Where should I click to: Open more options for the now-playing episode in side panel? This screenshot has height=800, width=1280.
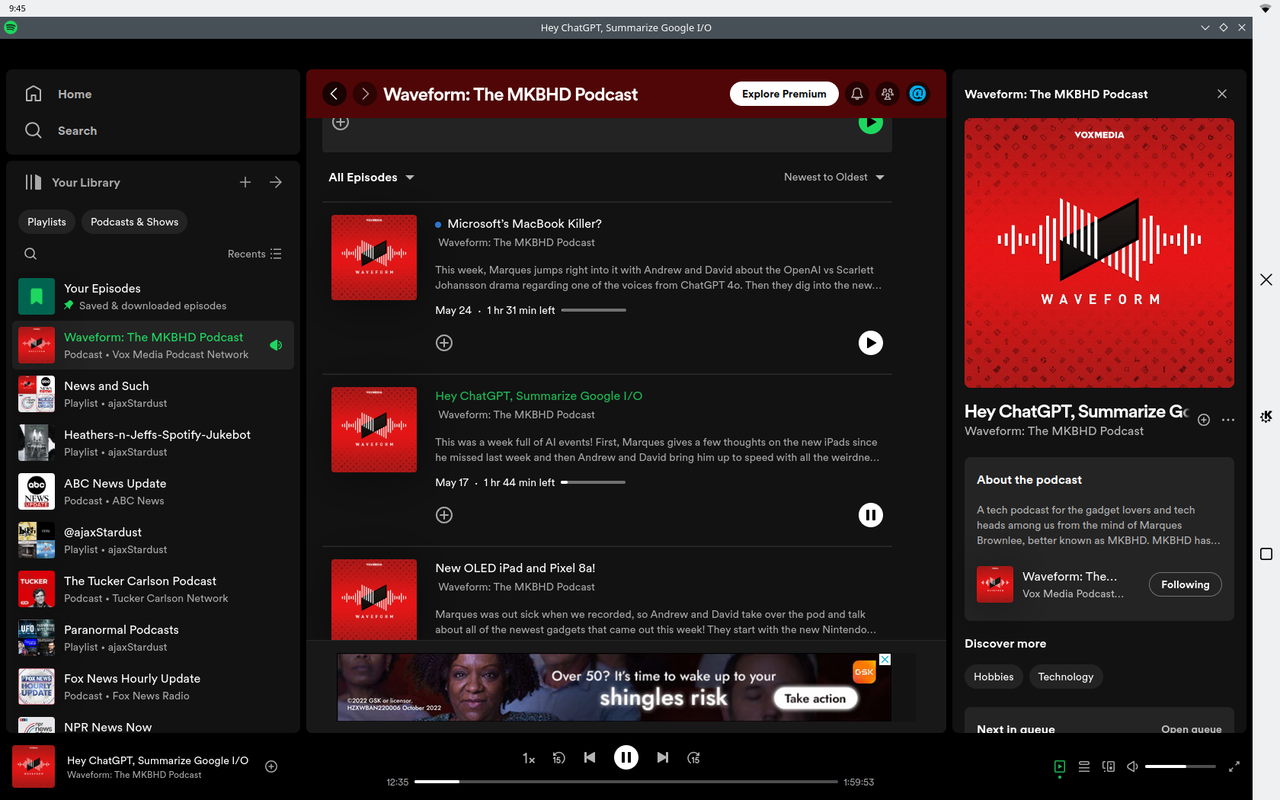(x=1228, y=420)
